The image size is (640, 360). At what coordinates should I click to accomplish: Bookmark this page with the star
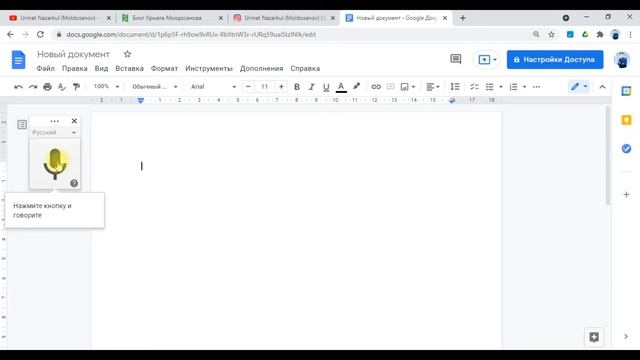tap(551, 35)
